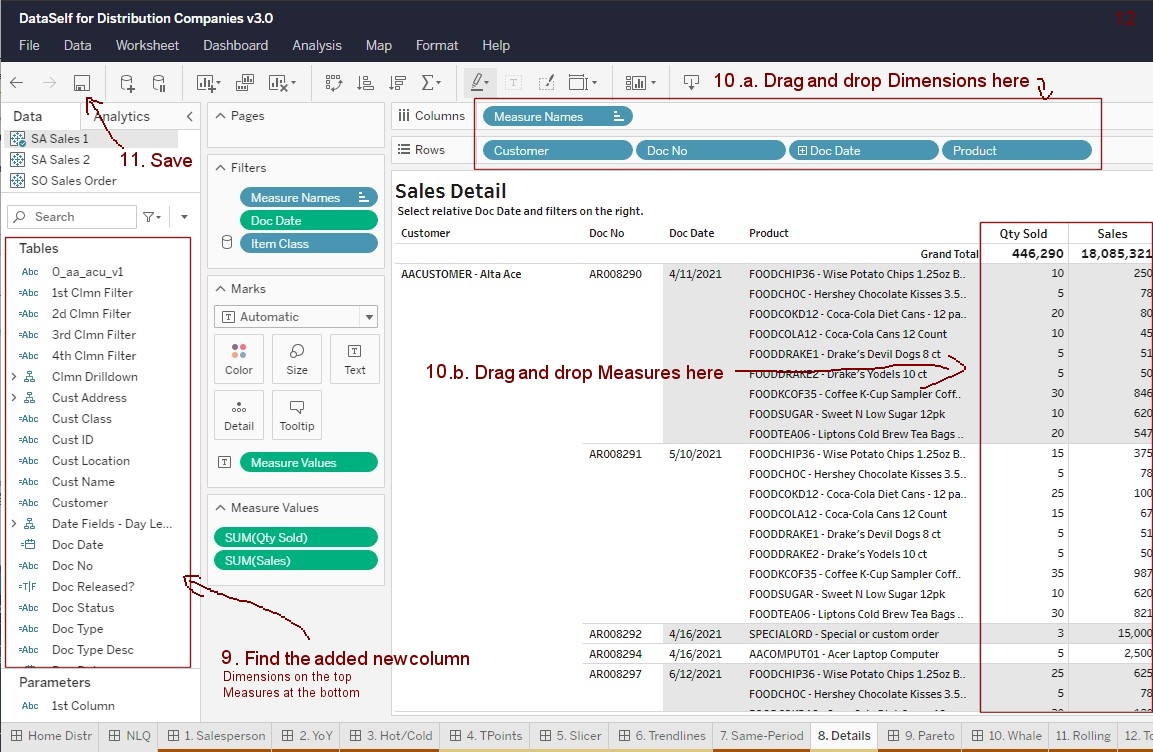Click the Swap rows and columns icon
1153x752 pixels.
333,83
